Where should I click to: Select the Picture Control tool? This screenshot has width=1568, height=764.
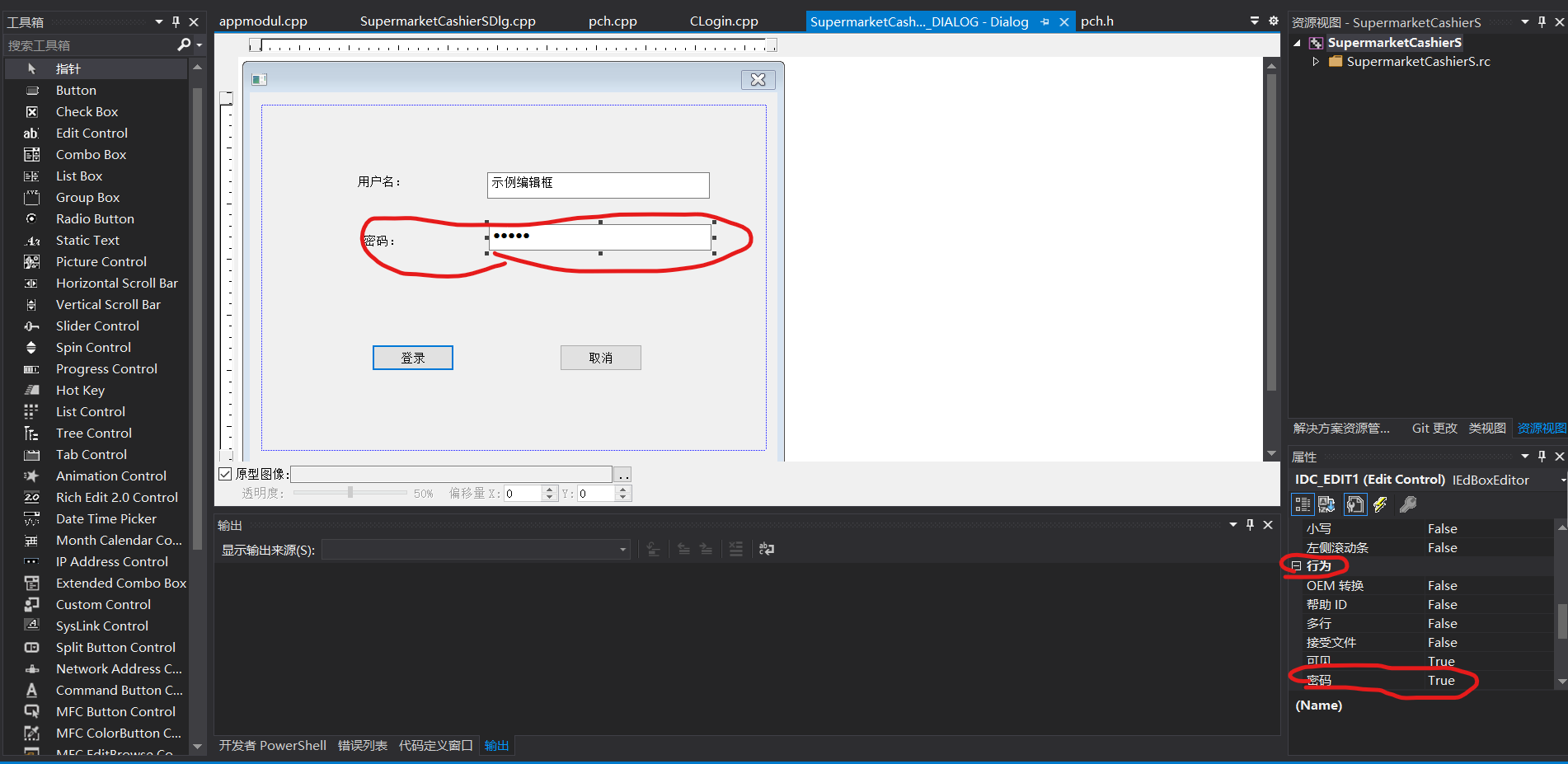(x=101, y=261)
